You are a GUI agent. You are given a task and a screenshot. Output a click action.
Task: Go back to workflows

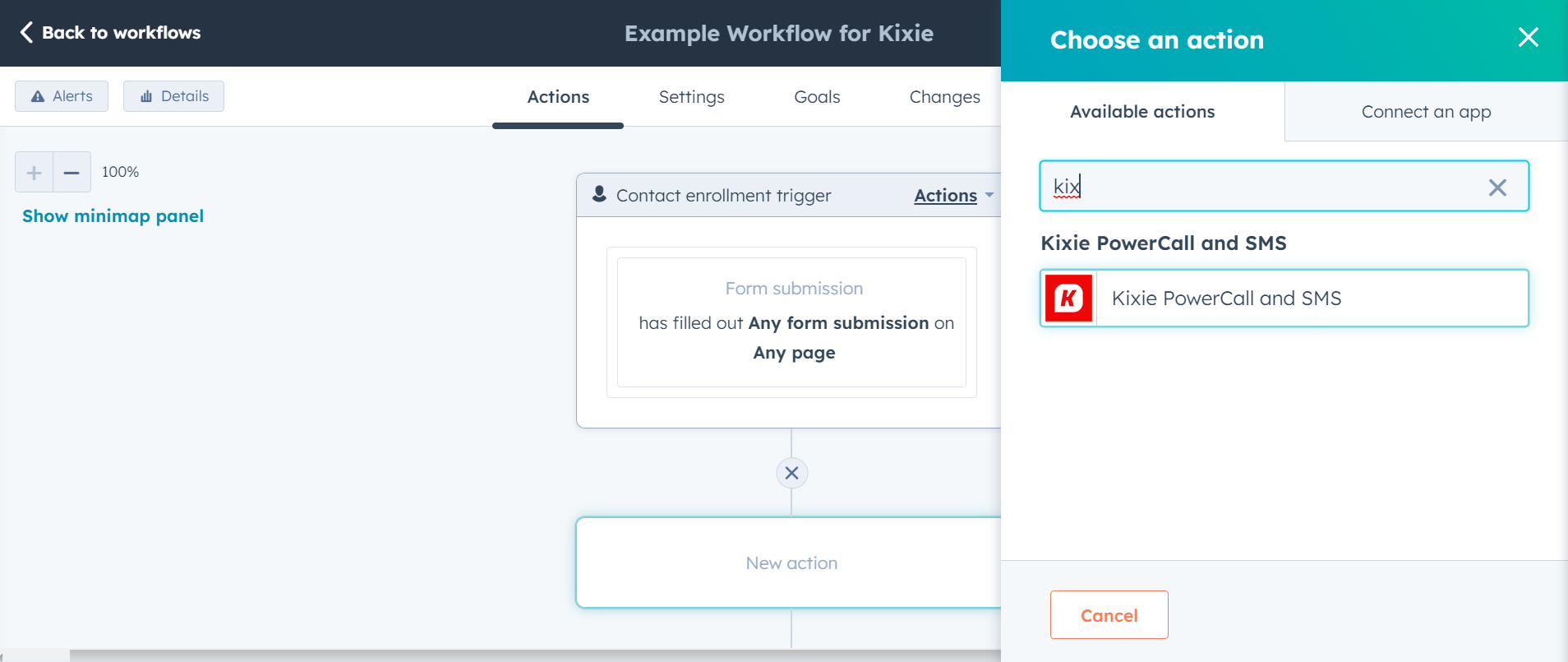[110, 33]
